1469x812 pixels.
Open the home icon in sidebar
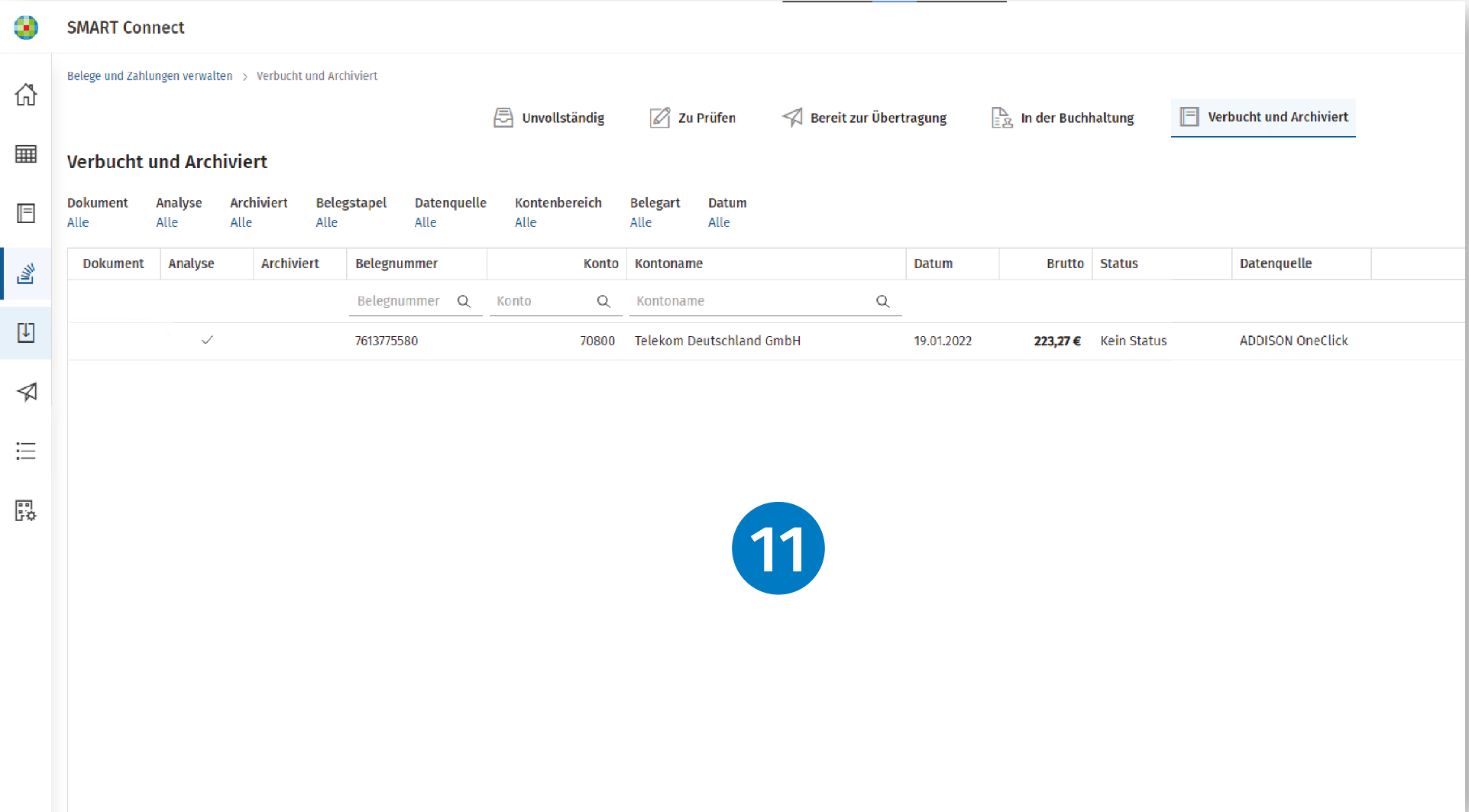pyautogui.click(x=26, y=95)
